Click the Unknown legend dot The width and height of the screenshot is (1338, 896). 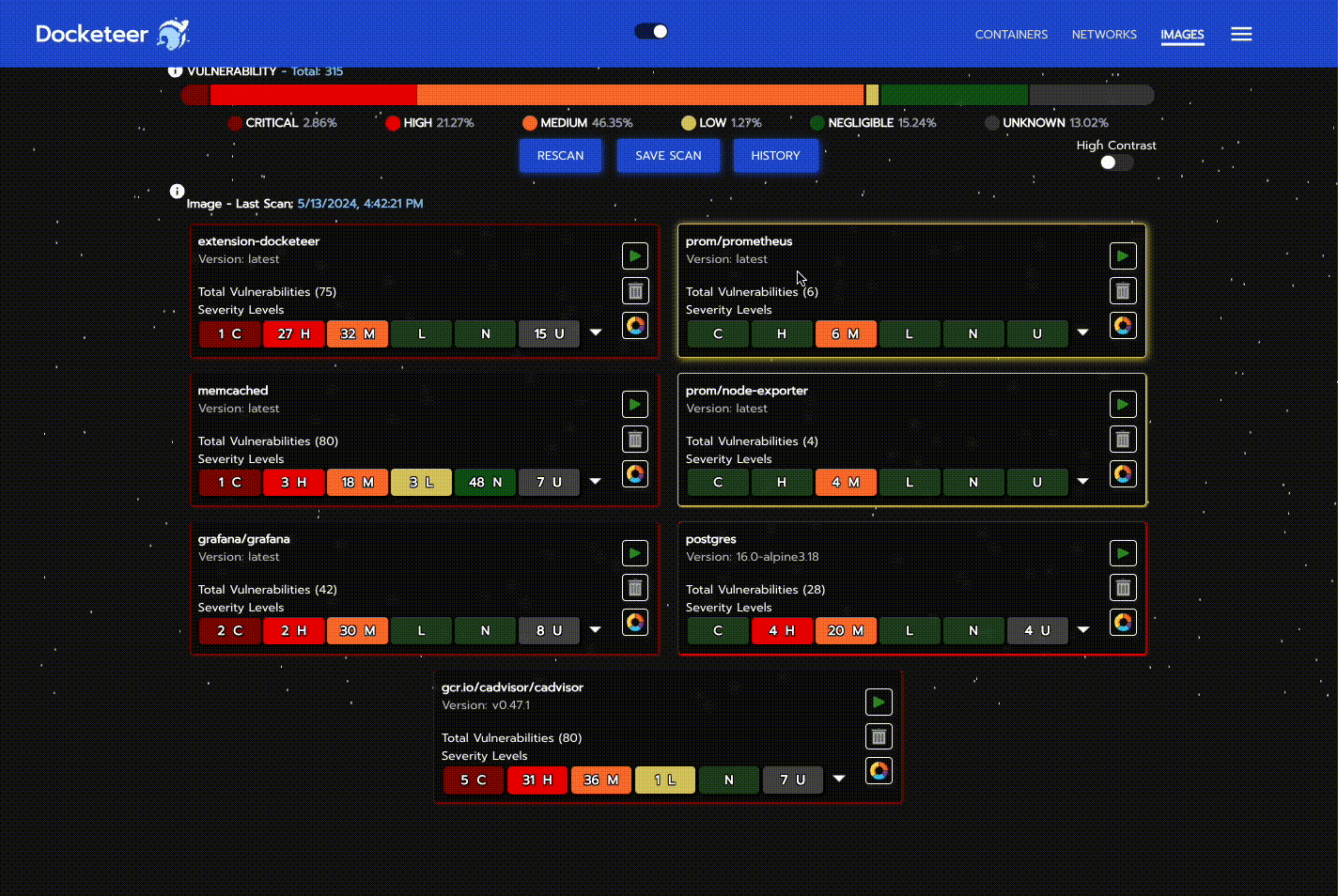(992, 123)
